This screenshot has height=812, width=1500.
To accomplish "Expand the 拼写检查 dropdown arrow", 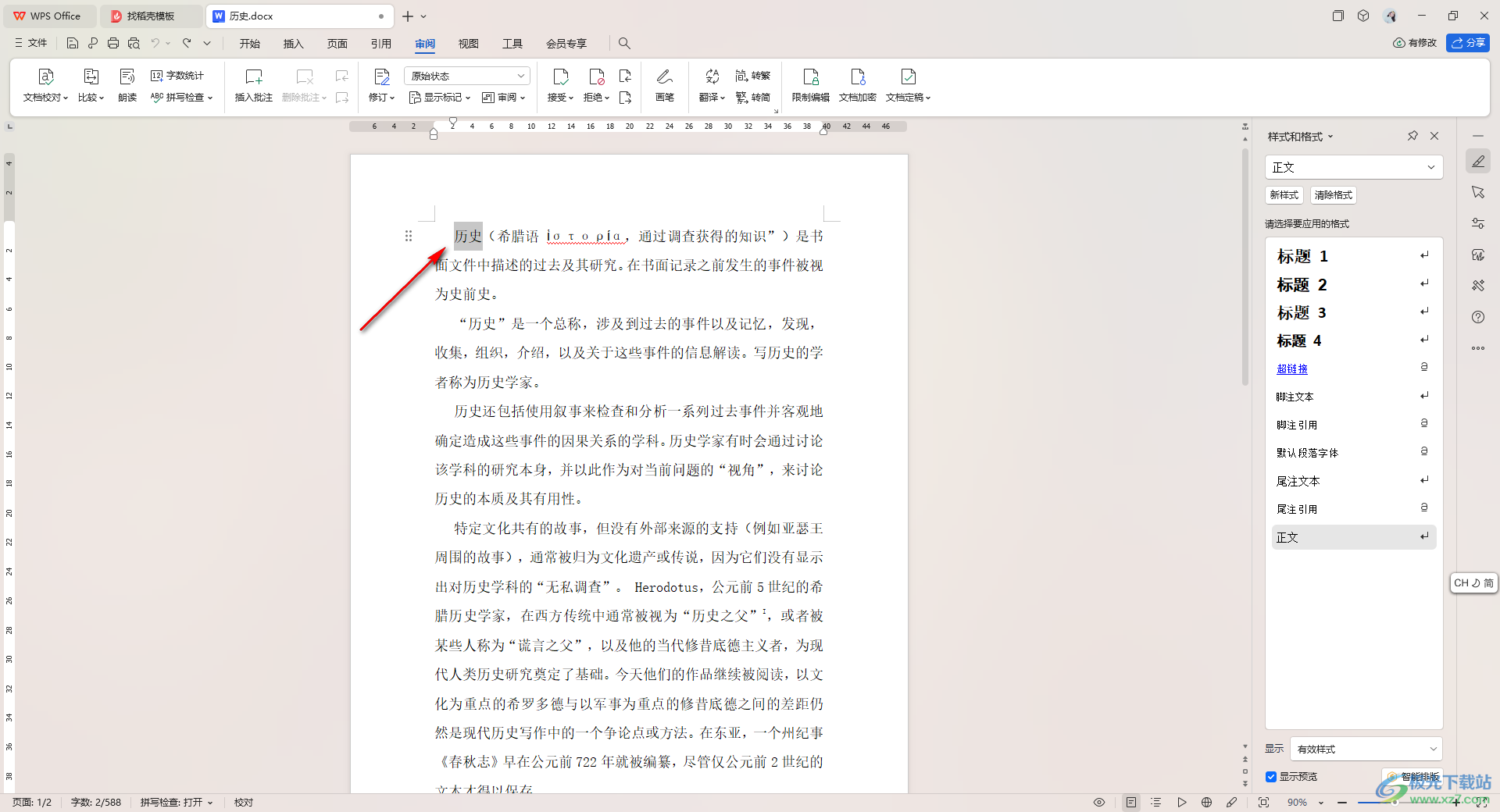I will click(210, 98).
